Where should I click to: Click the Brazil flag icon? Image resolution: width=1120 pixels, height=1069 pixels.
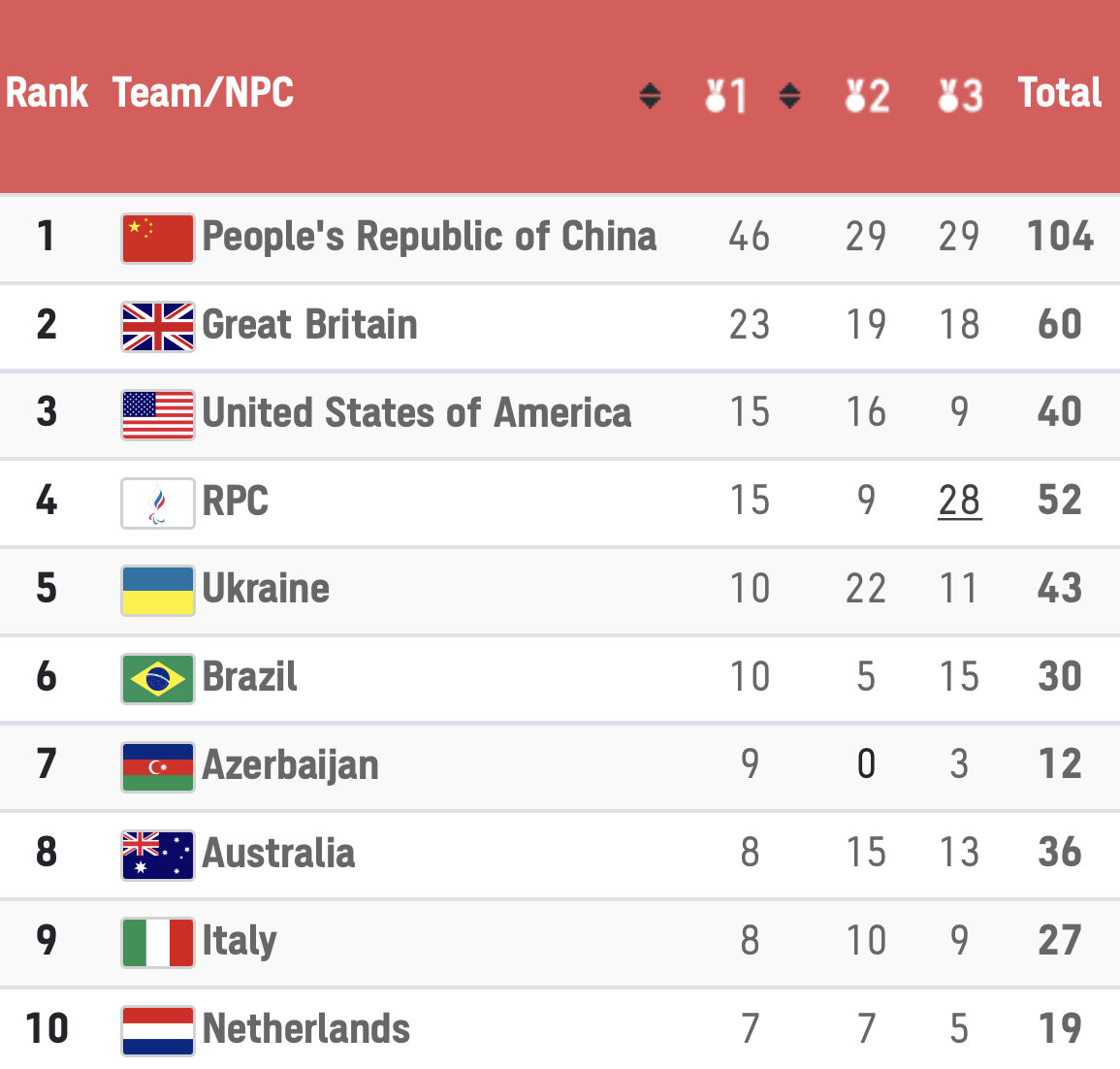(x=158, y=679)
